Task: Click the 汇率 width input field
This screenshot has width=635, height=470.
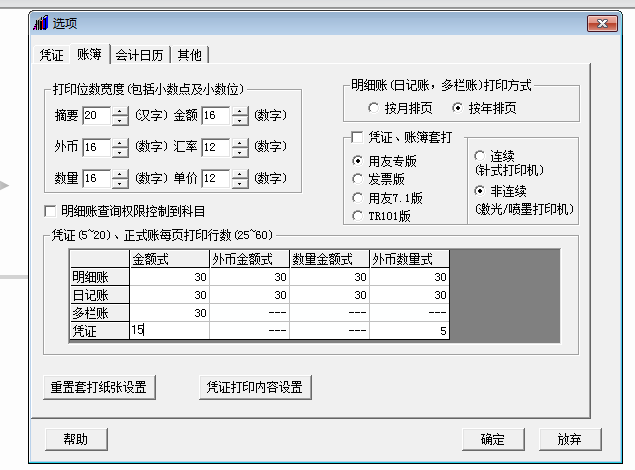Action: point(216,147)
